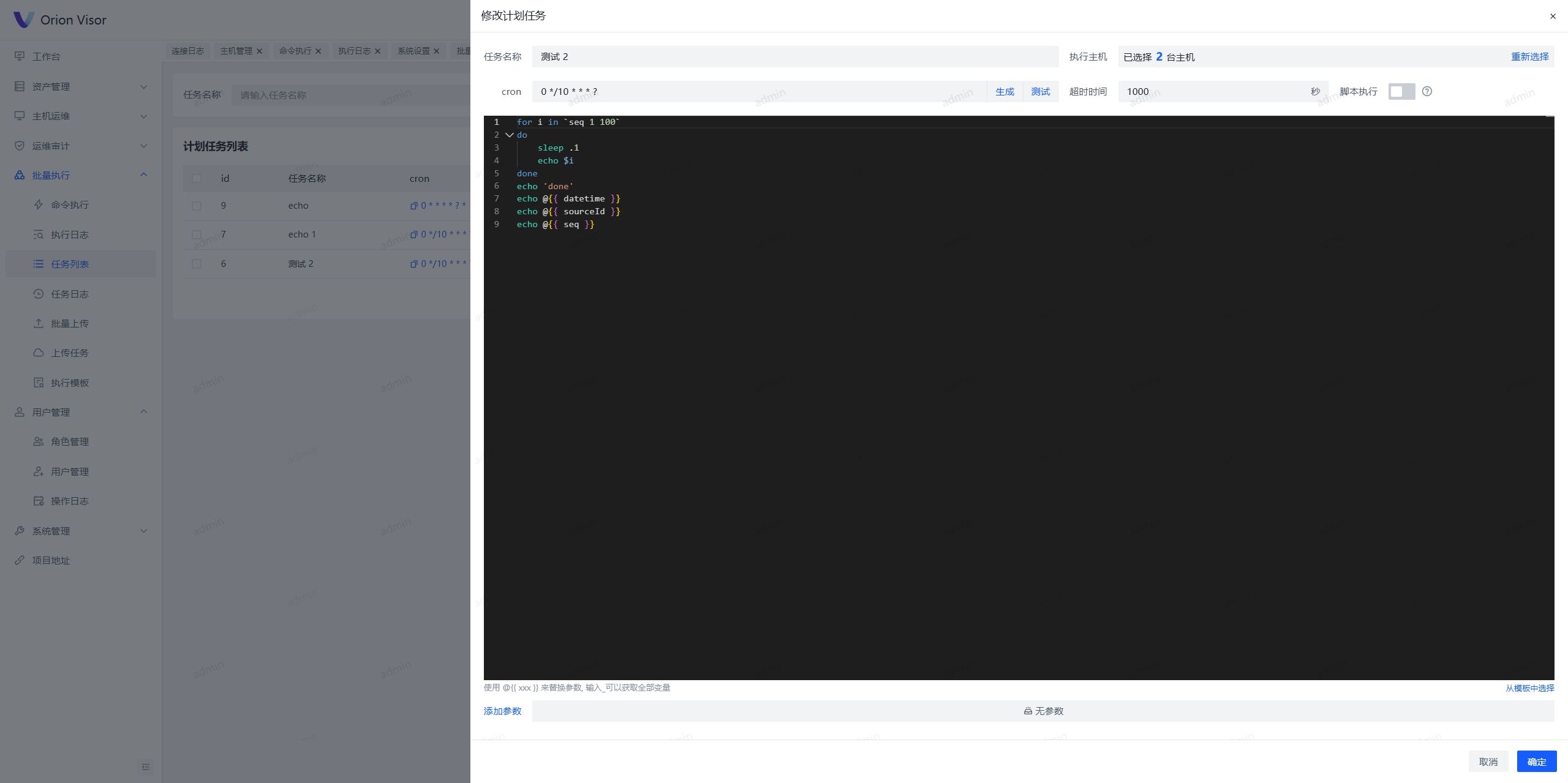Open the workbench (工作台) sidebar item

coord(47,56)
